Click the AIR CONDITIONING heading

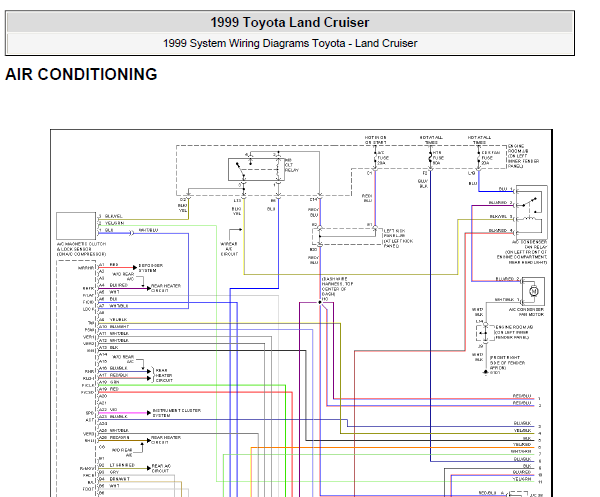[x=81, y=74]
